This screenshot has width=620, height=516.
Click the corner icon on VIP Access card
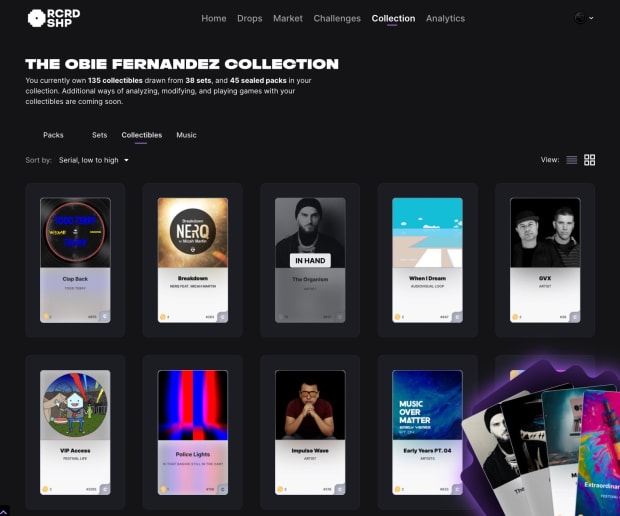click(105, 489)
